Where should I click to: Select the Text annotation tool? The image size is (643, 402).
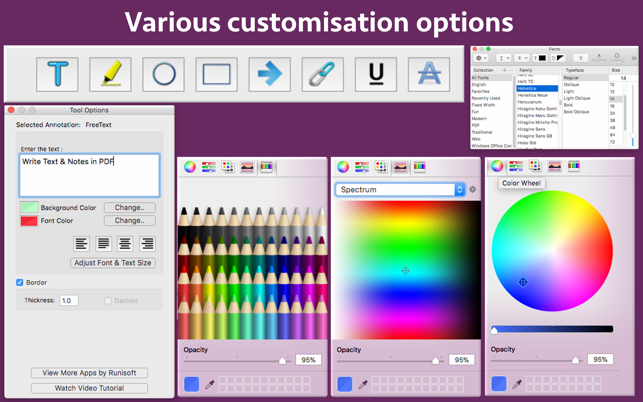click(x=58, y=73)
